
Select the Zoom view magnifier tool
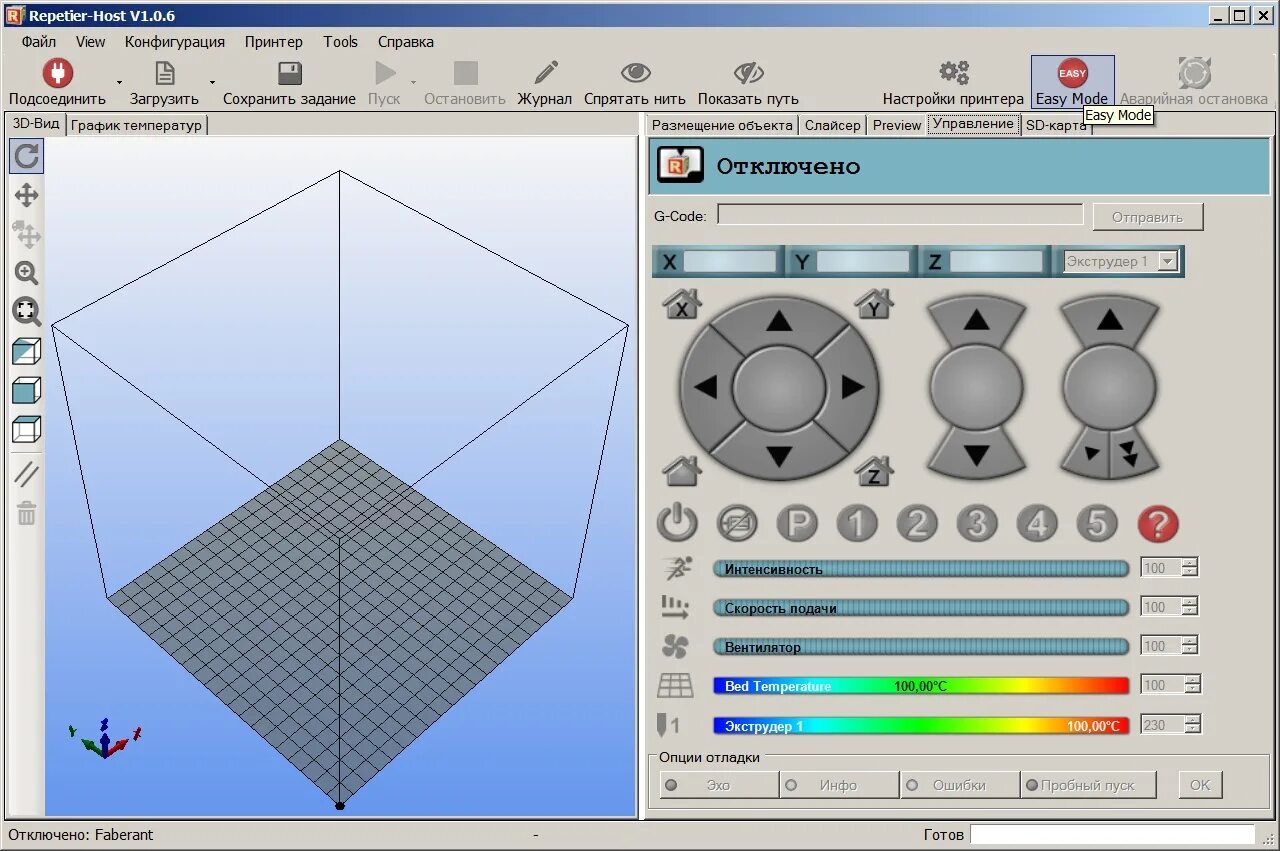tap(27, 273)
